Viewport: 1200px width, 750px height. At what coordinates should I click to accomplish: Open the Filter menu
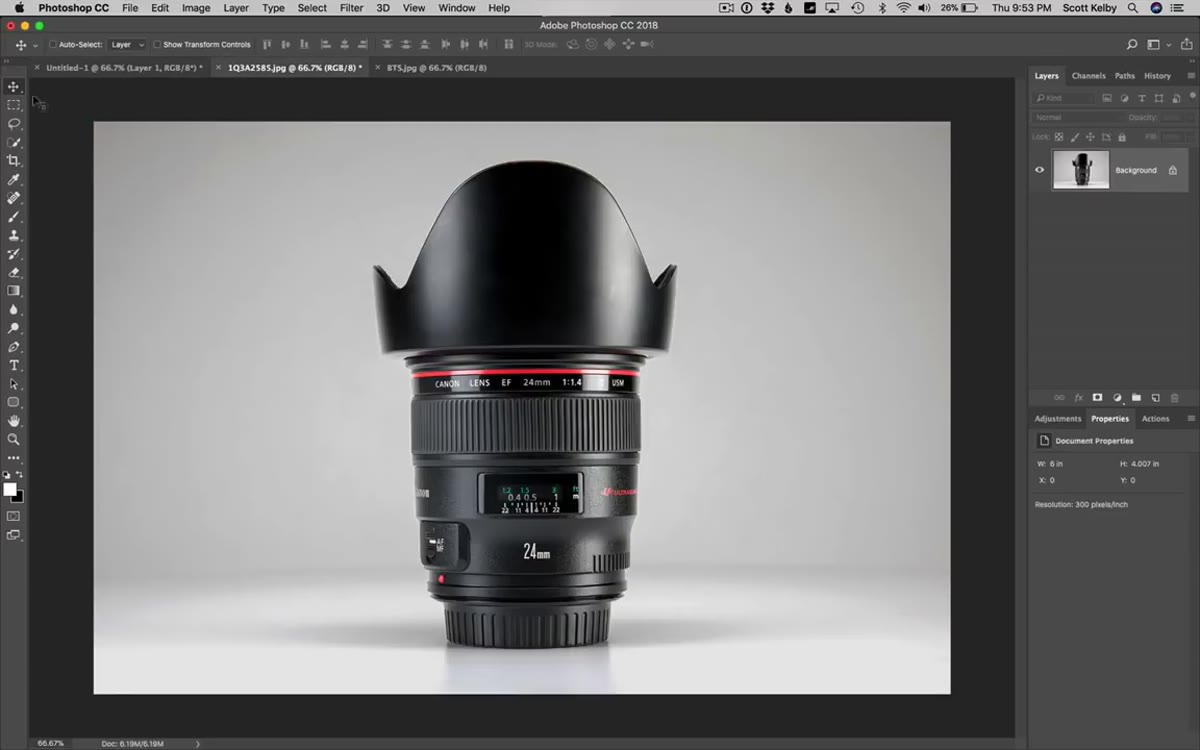pyautogui.click(x=351, y=8)
